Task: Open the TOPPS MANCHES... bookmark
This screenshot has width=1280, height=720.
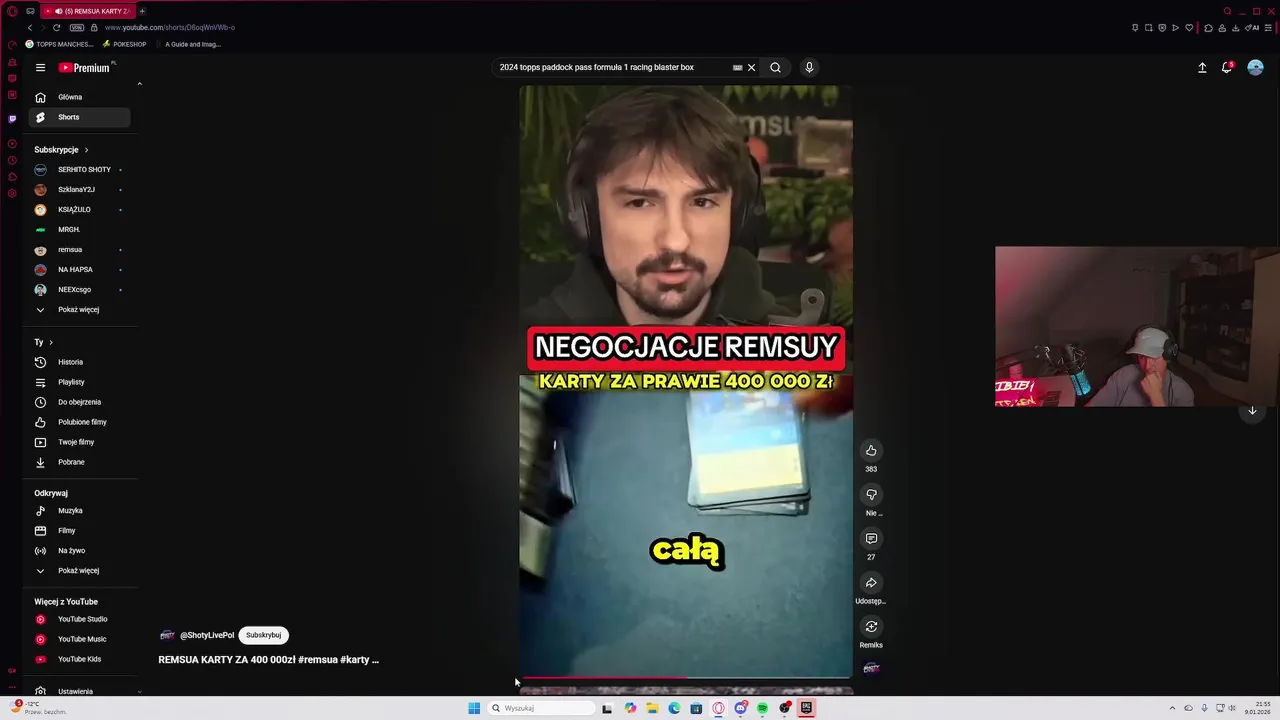Action: (x=58, y=44)
